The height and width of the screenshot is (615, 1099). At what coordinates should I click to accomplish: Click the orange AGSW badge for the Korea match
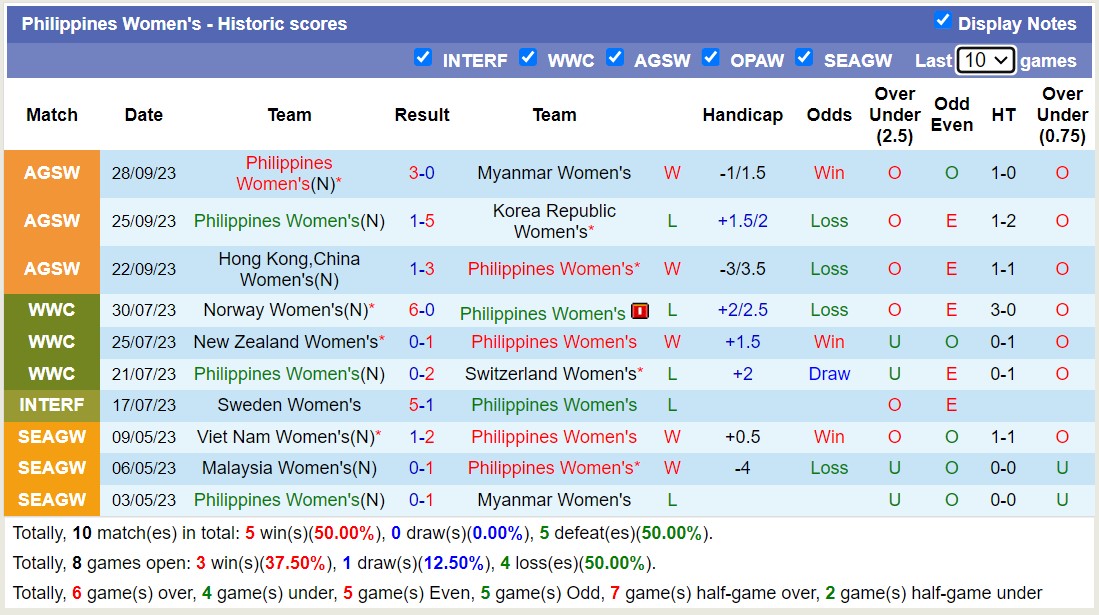[x=51, y=220]
